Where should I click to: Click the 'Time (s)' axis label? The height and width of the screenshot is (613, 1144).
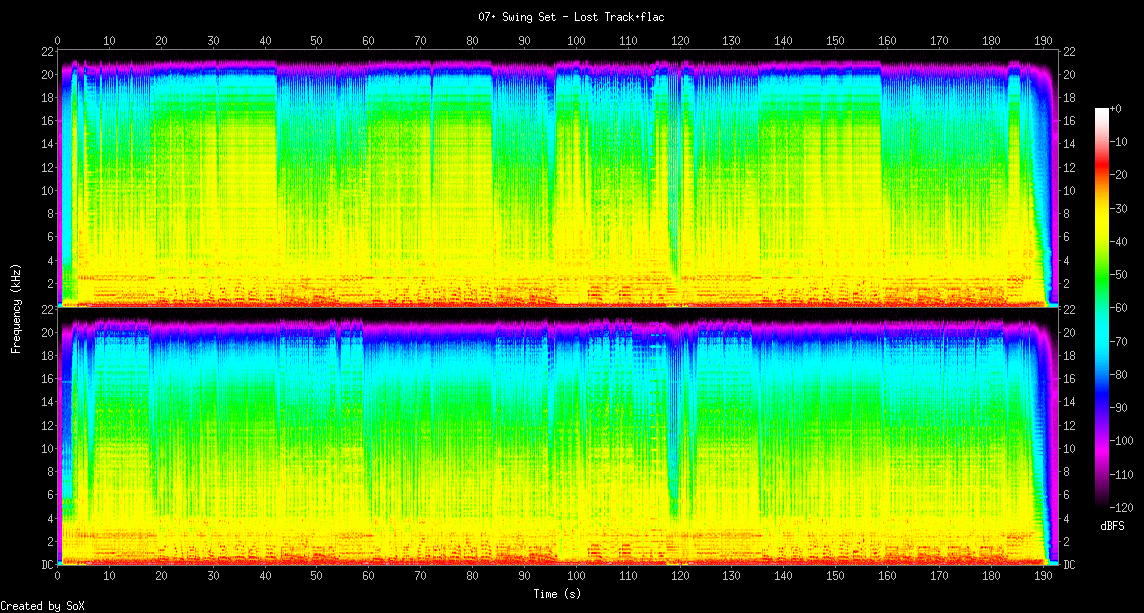pos(559,594)
